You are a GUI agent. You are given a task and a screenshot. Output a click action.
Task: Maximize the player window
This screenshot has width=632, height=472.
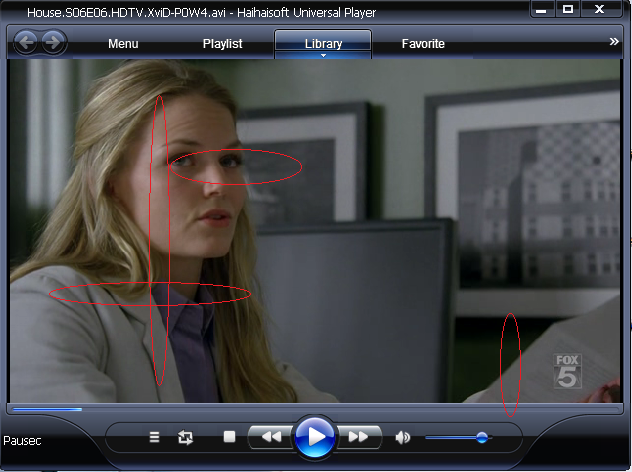[568, 9]
